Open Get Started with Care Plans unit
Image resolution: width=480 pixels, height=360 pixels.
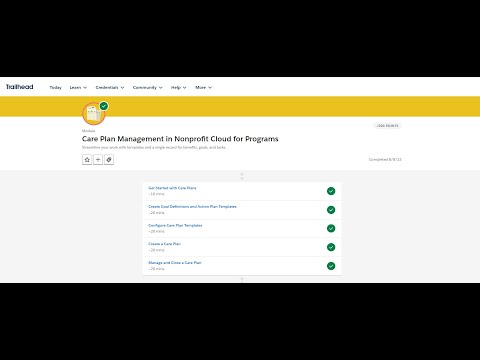(x=172, y=188)
